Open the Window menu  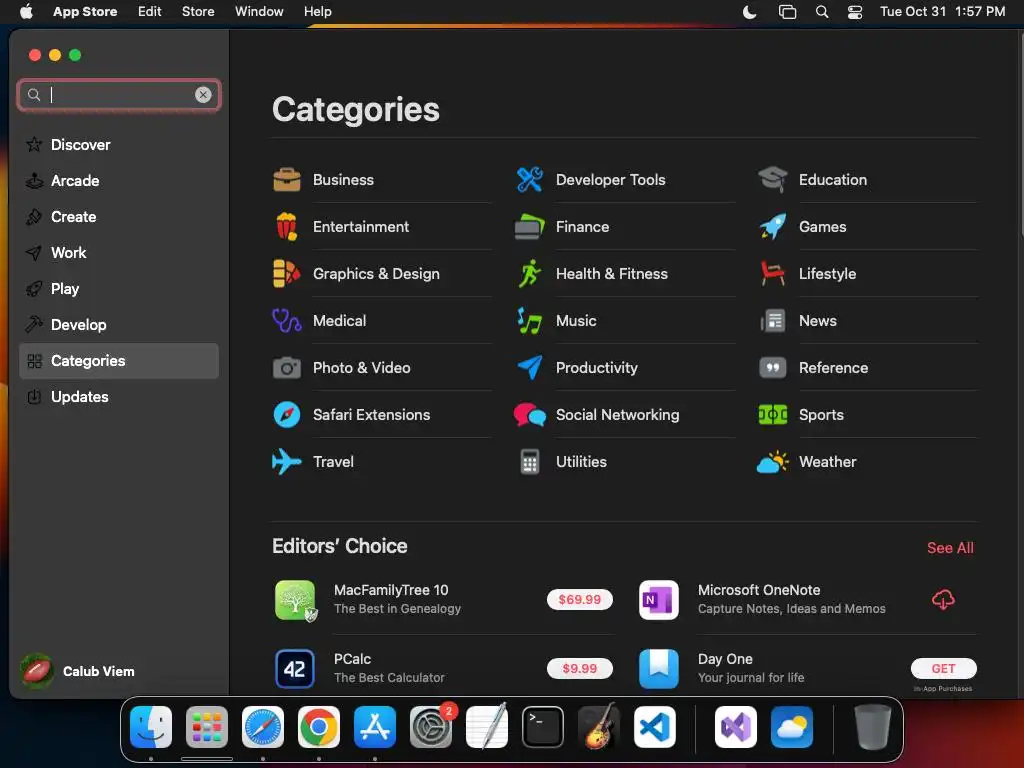(x=259, y=11)
